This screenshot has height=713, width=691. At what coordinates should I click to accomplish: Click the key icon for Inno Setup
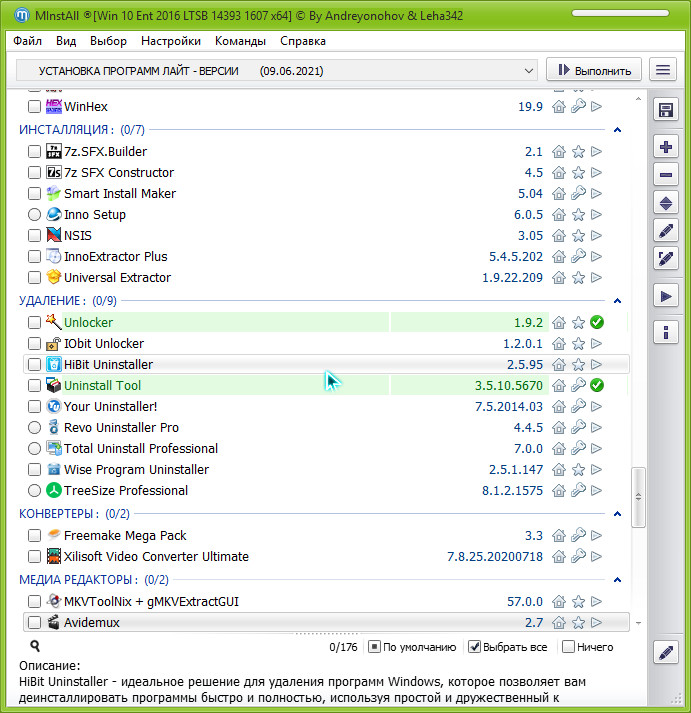[578, 215]
